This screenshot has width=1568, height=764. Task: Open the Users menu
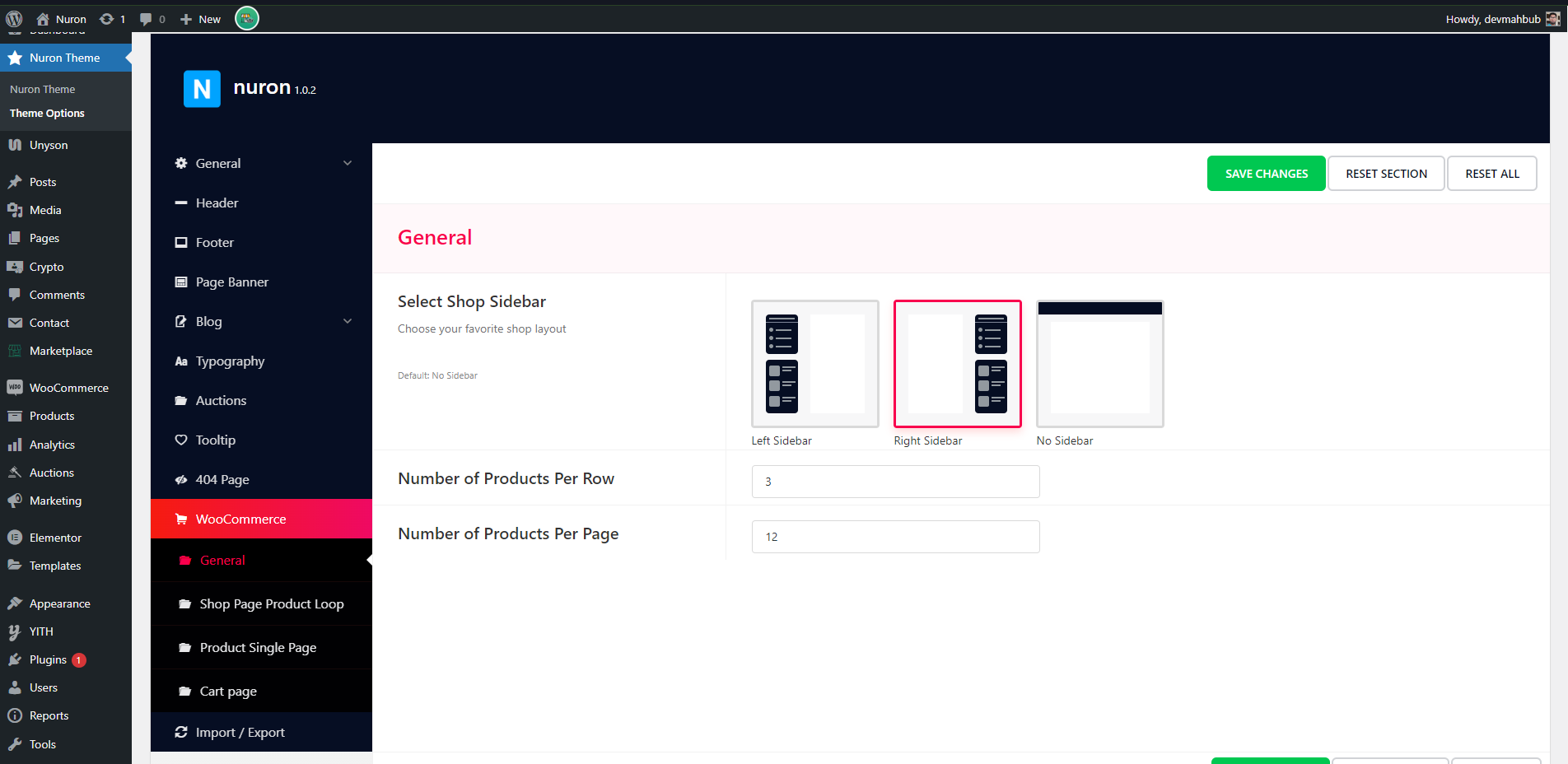66,687
